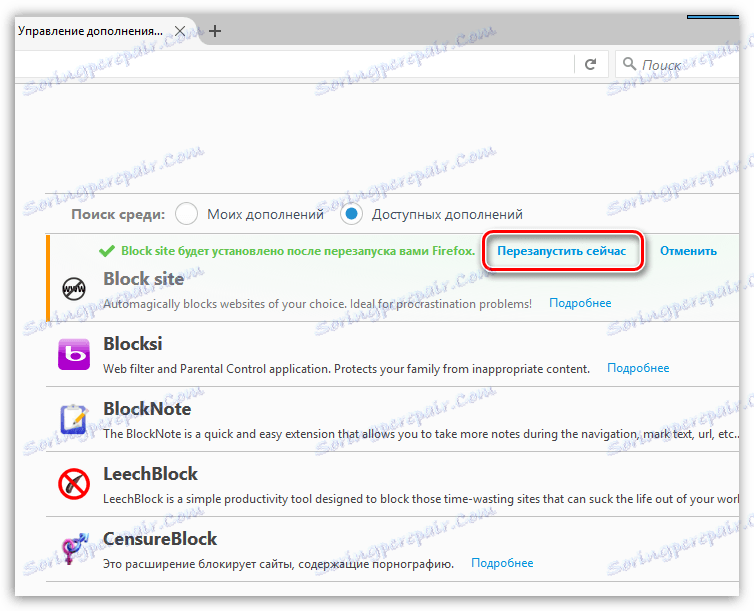
Task: Open Подробнее link for Block site
Action: [x=580, y=303]
